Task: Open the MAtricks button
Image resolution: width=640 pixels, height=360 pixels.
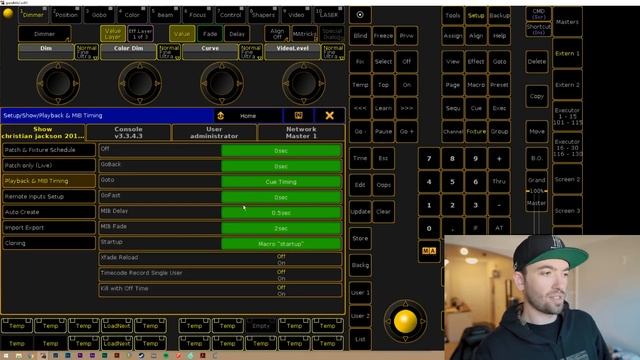Action: (x=304, y=34)
